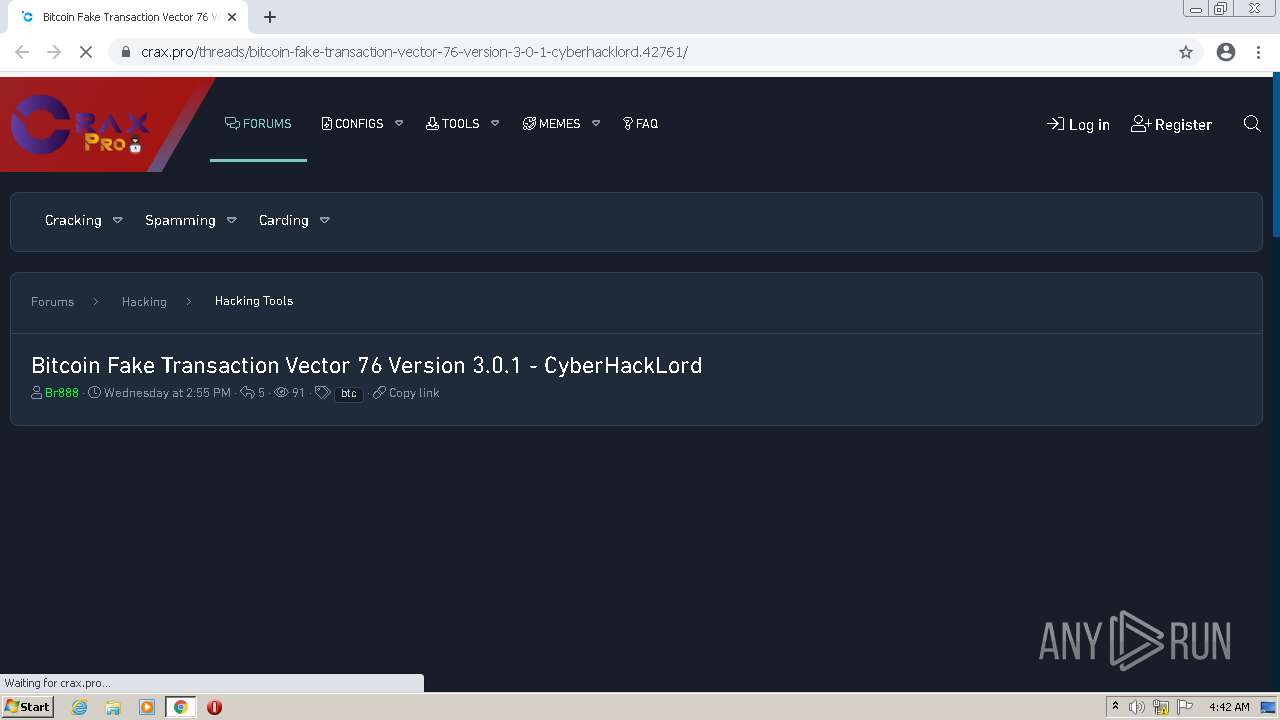
Task: Go to Hacking Tools breadcrumb
Action: pyautogui.click(x=254, y=301)
